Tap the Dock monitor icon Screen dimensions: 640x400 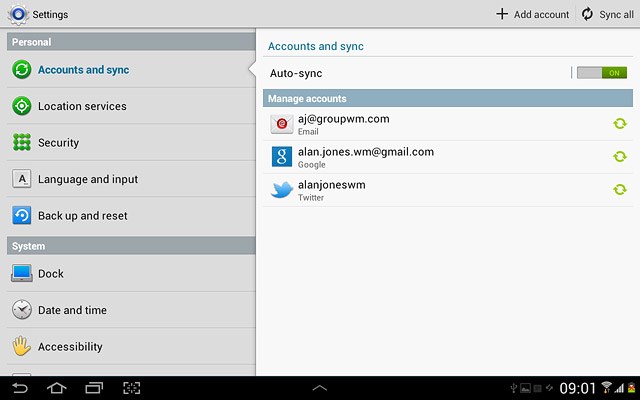click(x=22, y=273)
